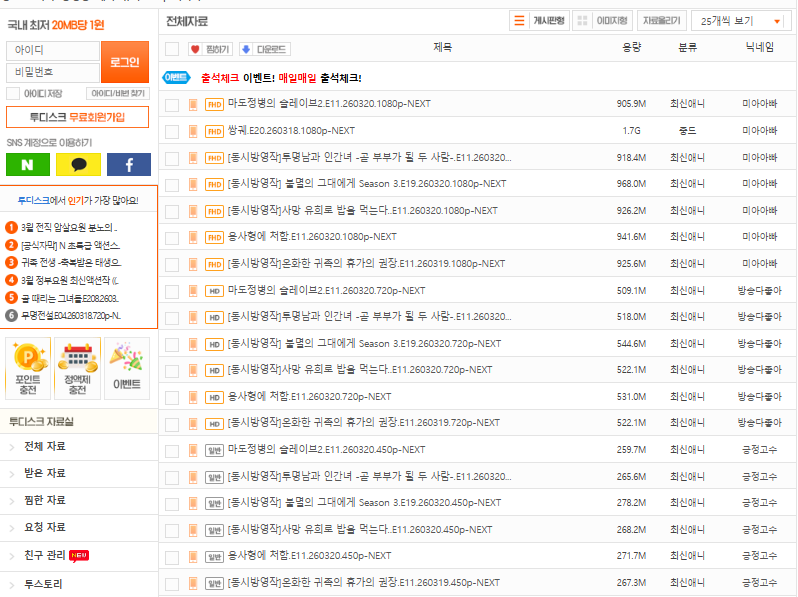The height and width of the screenshot is (597, 798).
Task: Click file icon of 용사형에 처함 720p row
Action: (193, 397)
